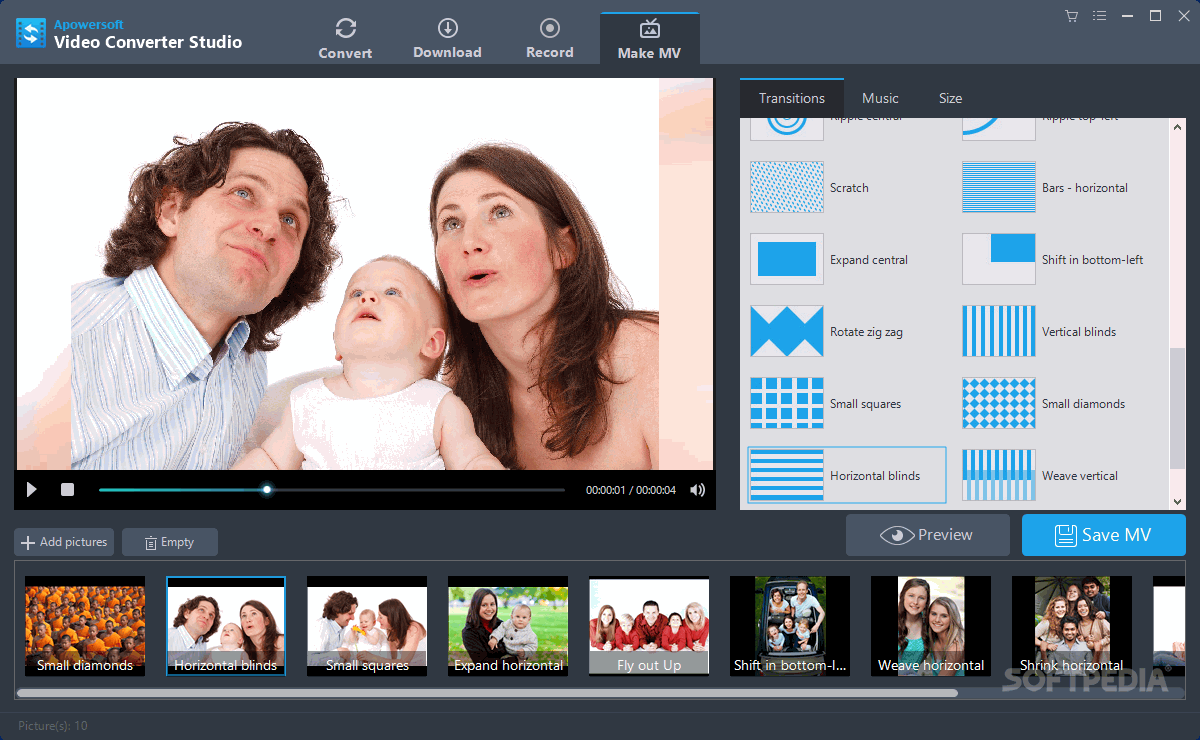Viewport: 1200px width, 740px height.
Task: Click the Preview button
Action: (927, 534)
